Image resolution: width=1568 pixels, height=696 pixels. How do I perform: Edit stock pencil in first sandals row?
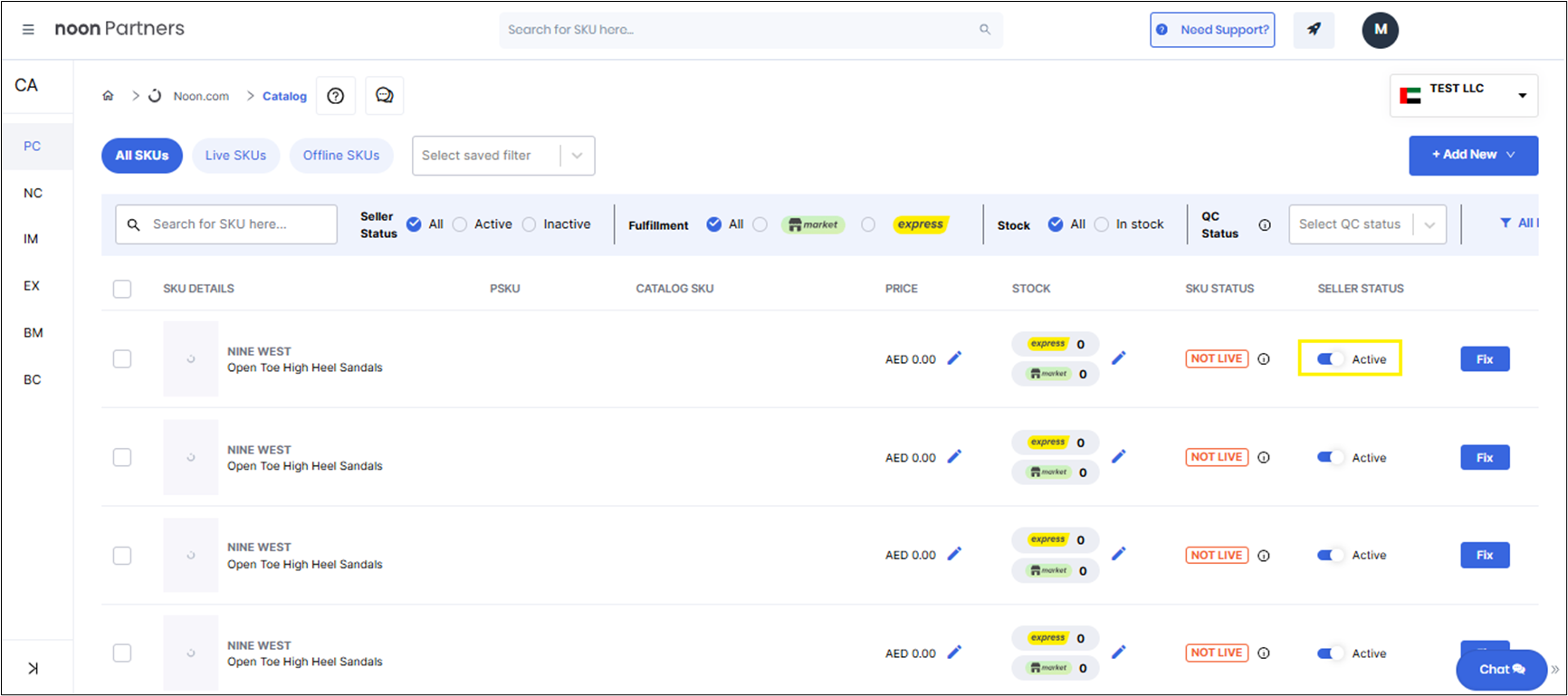[x=1119, y=358]
